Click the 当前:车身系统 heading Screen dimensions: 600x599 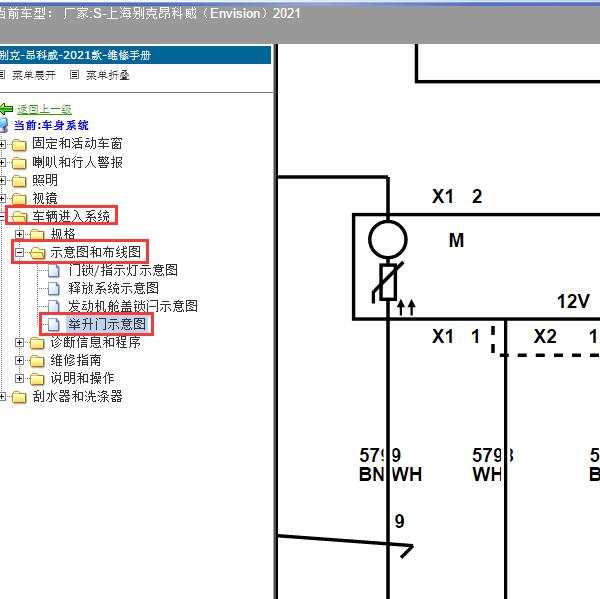[51, 125]
